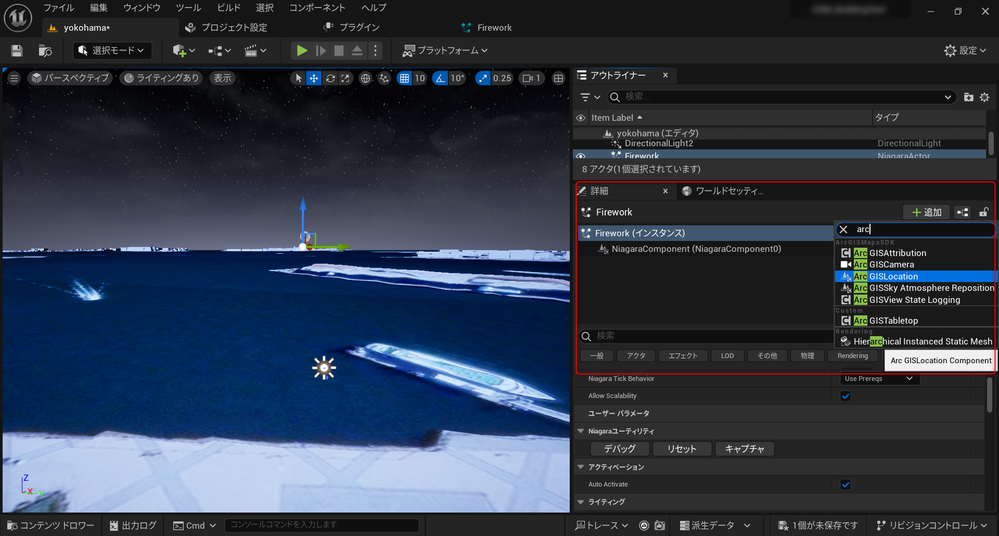This screenshot has width=999, height=536.
Task: Open the viewport 表示 menu
Action: click(x=222, y=78)
